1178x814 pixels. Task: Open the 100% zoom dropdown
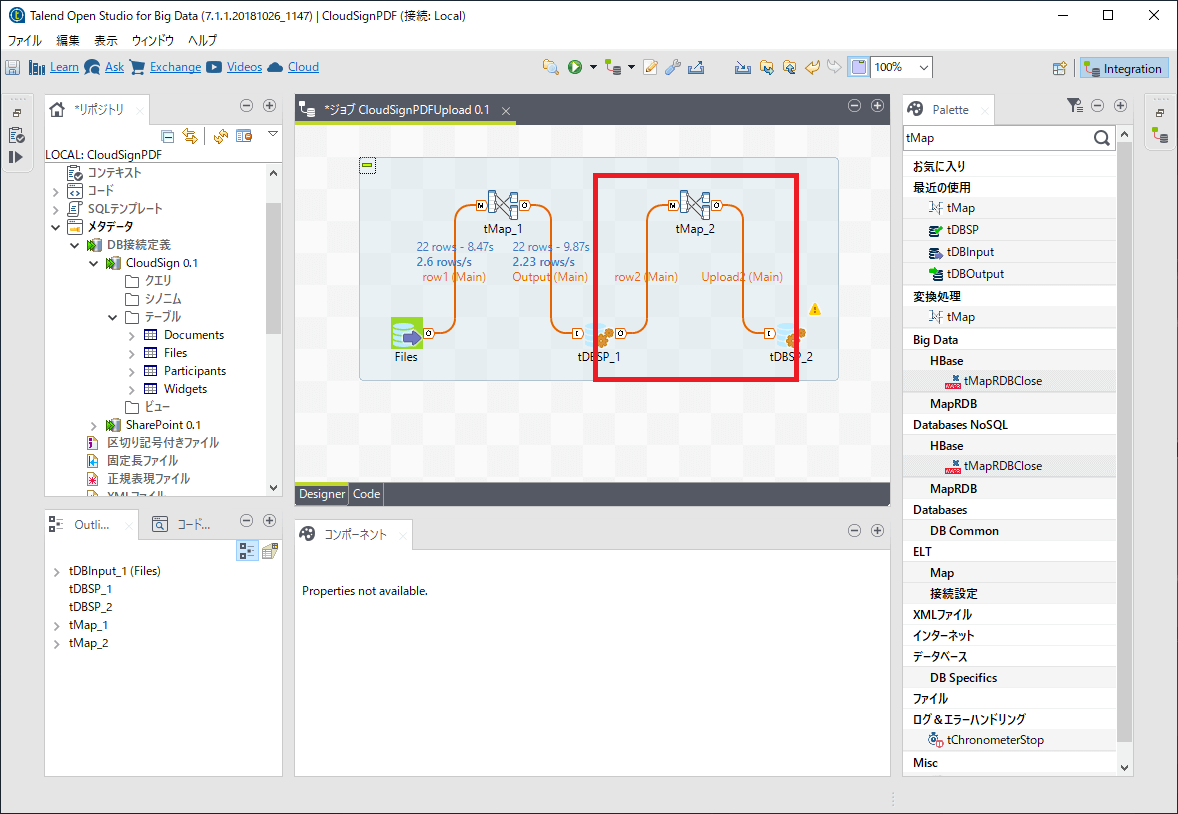click(923, 68)
